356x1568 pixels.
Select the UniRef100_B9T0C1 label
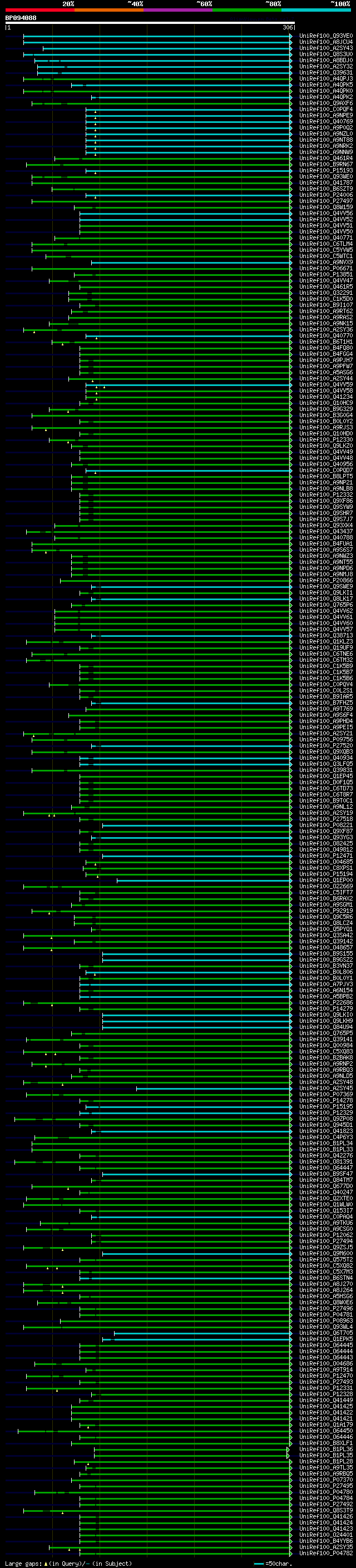point(326,800)
